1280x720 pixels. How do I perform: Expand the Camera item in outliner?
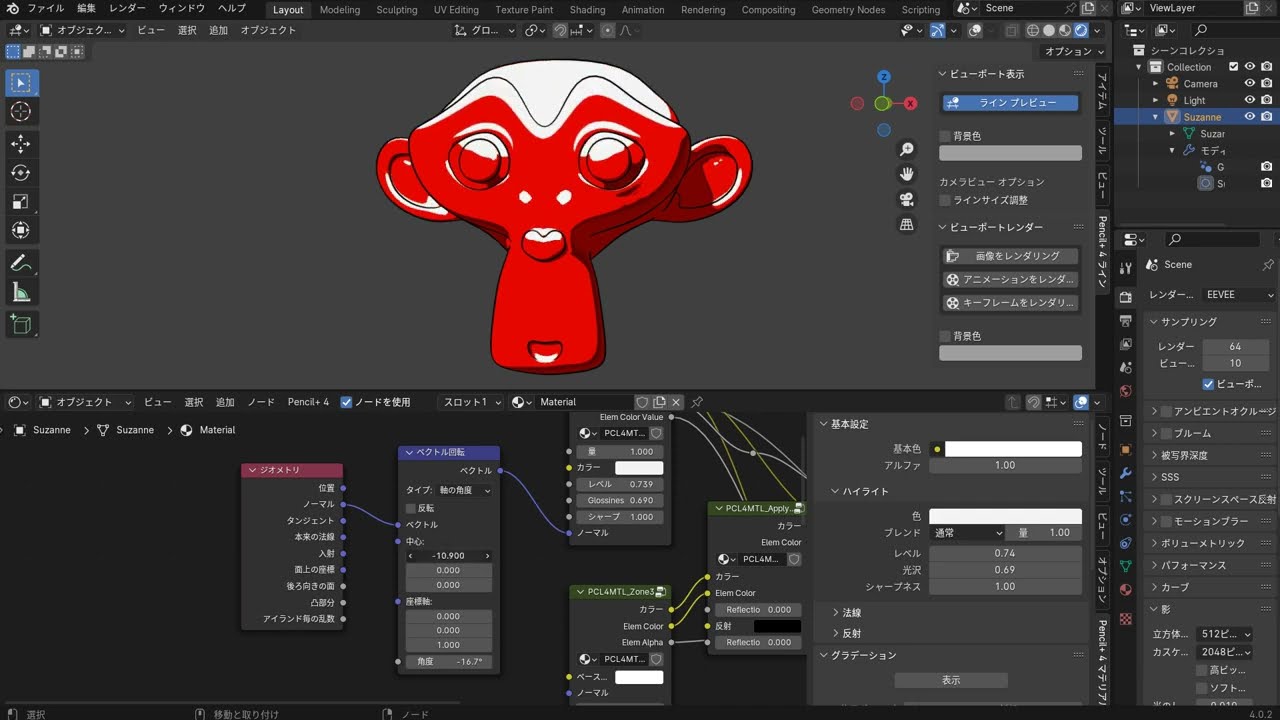(x=1155, y=84)
